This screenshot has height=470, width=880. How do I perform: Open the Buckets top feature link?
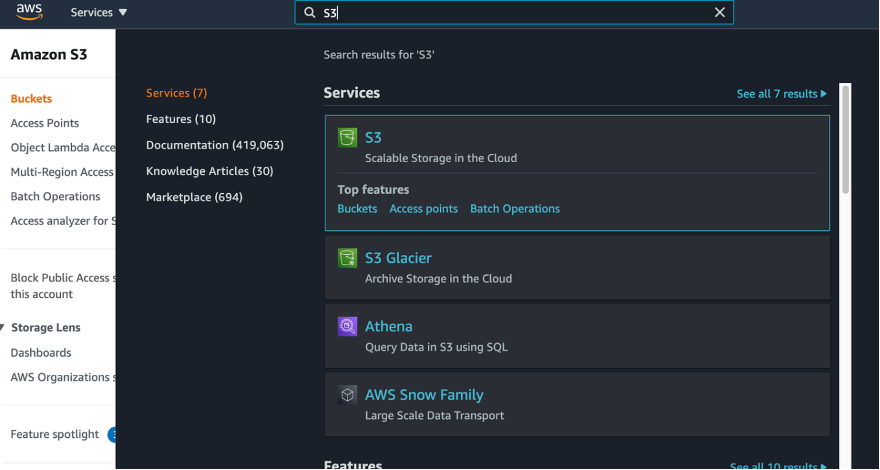click(x=357, y=209)
